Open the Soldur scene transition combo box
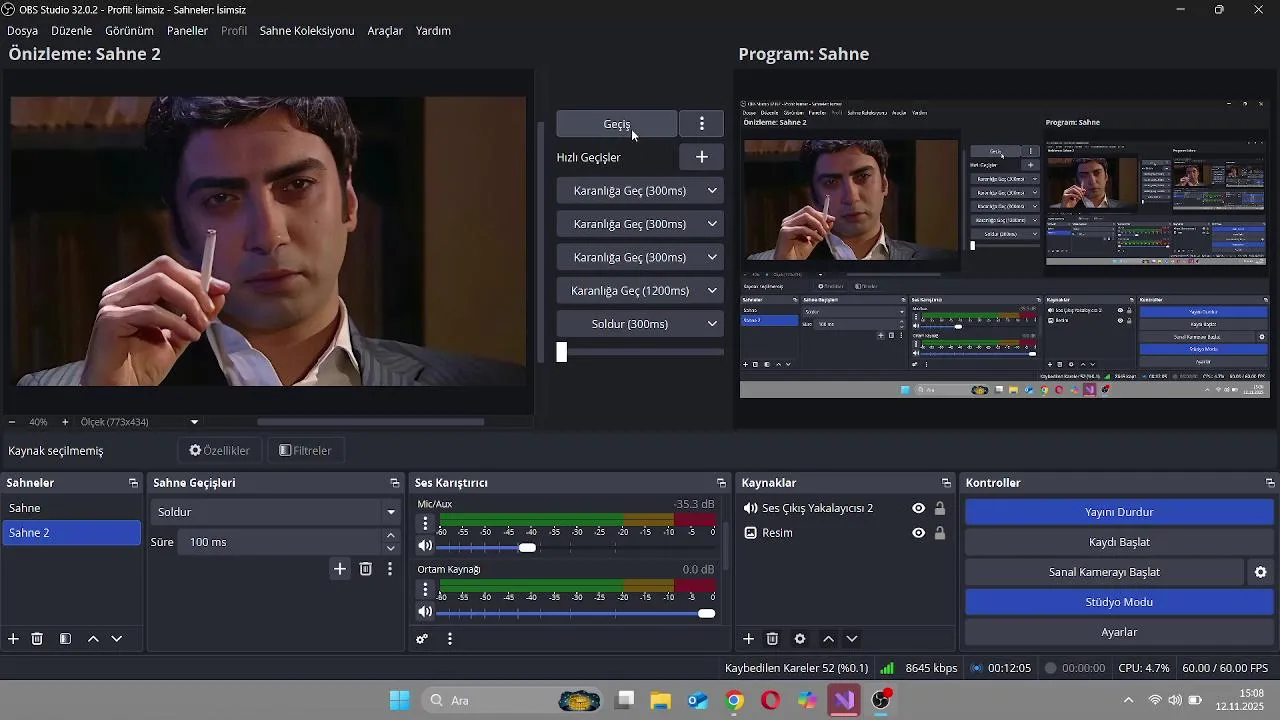Image resolution: width=1280 pixels, height=720 pixels. click(275, 512)
